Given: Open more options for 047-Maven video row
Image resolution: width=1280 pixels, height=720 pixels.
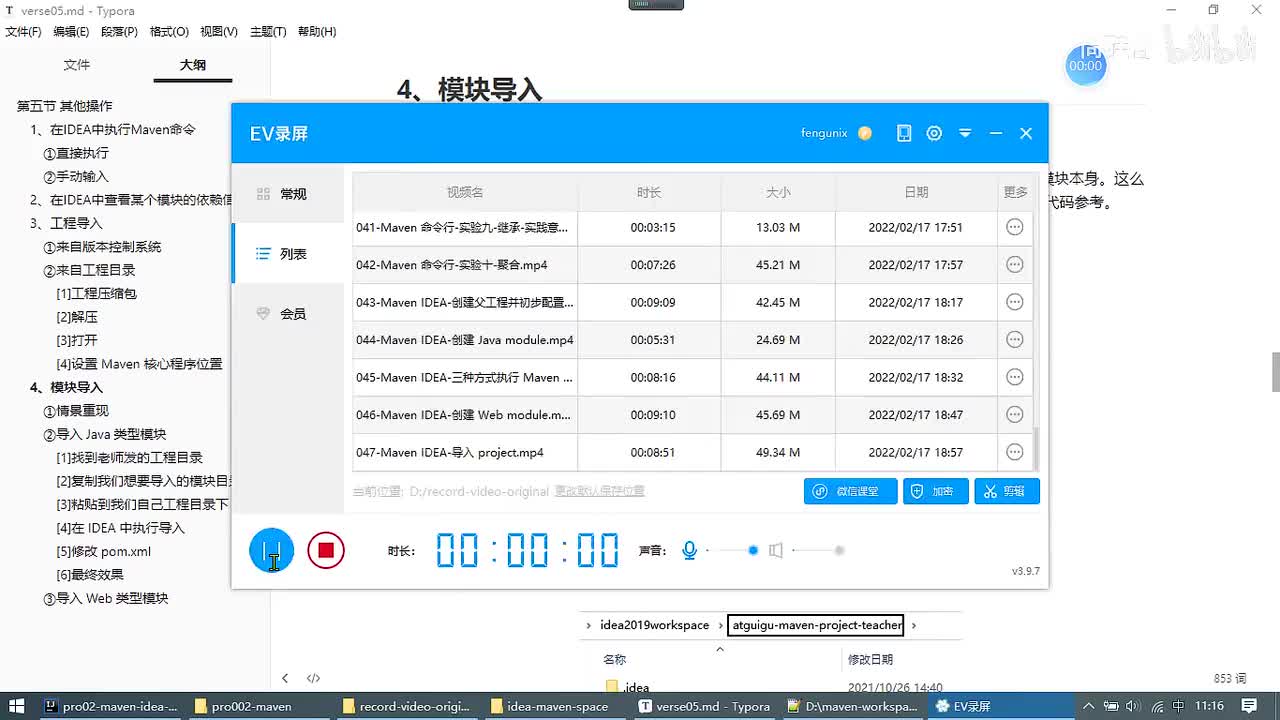Looking at the screenshot, I should coord(1014,452).
